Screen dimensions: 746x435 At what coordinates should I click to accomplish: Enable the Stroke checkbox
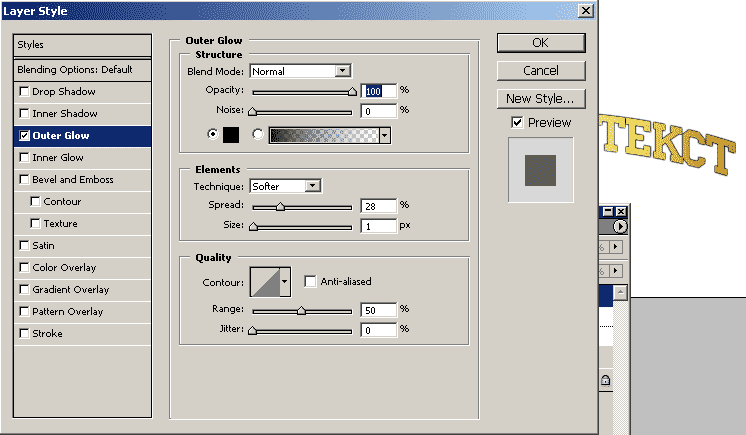point(24,333)
